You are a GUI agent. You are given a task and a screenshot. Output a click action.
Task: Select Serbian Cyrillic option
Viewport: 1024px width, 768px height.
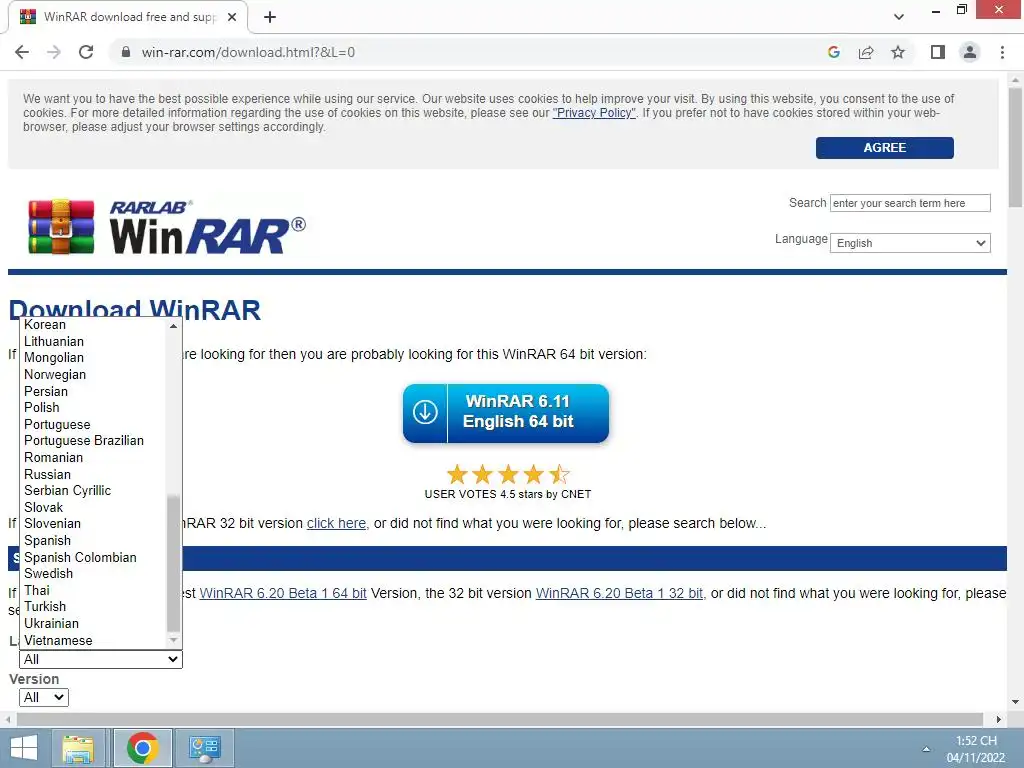click(x=94, y=490)
